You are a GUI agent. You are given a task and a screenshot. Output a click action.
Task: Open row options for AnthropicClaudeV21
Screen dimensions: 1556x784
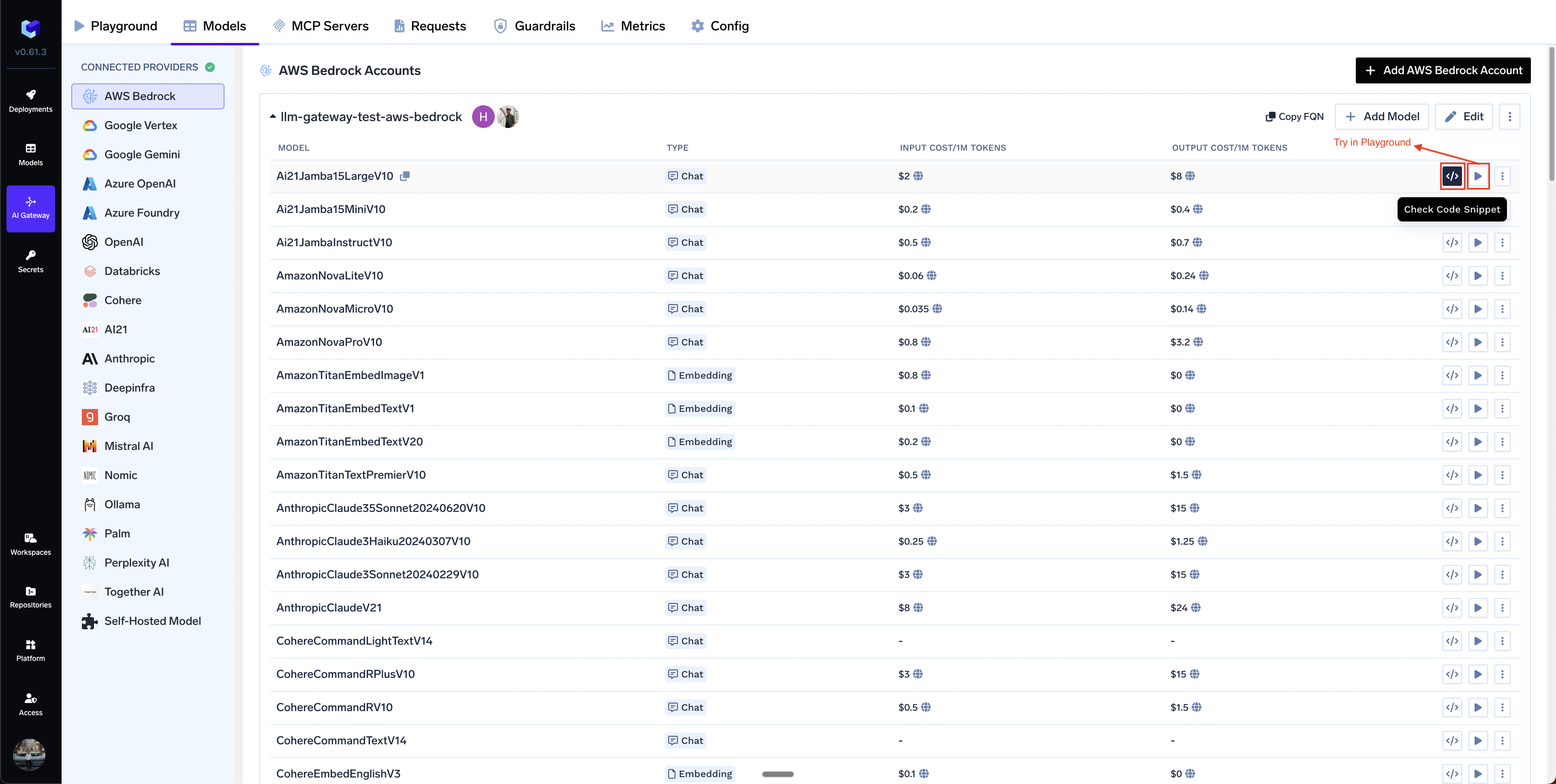tap(1502, 608)
